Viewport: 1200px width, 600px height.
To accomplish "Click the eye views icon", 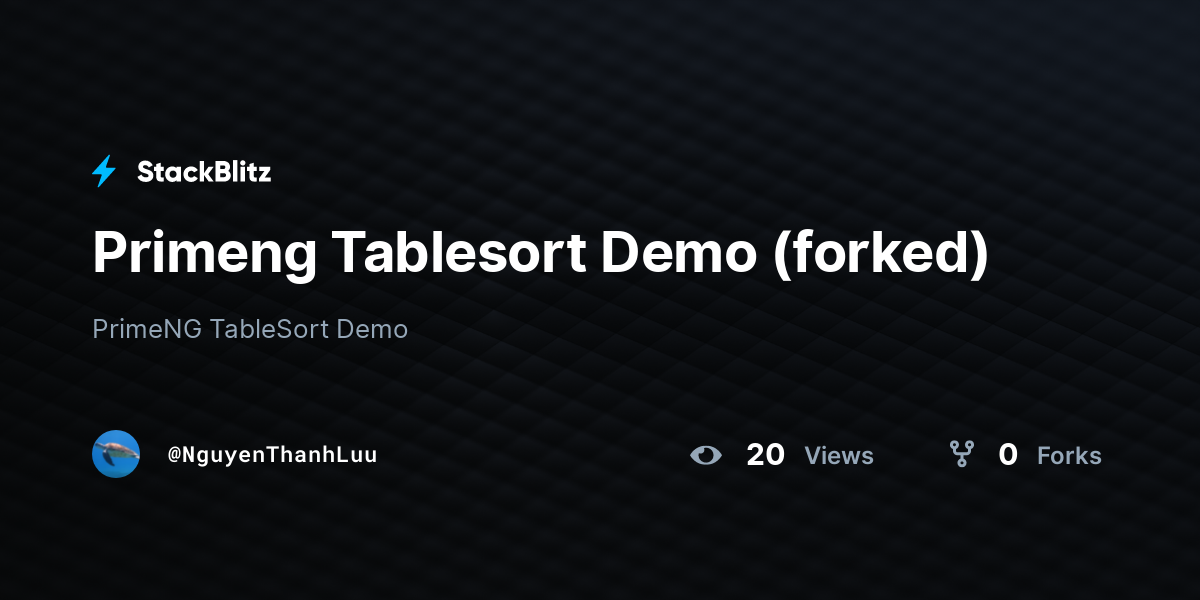I will pyautogui.click(x=706, y=455).
